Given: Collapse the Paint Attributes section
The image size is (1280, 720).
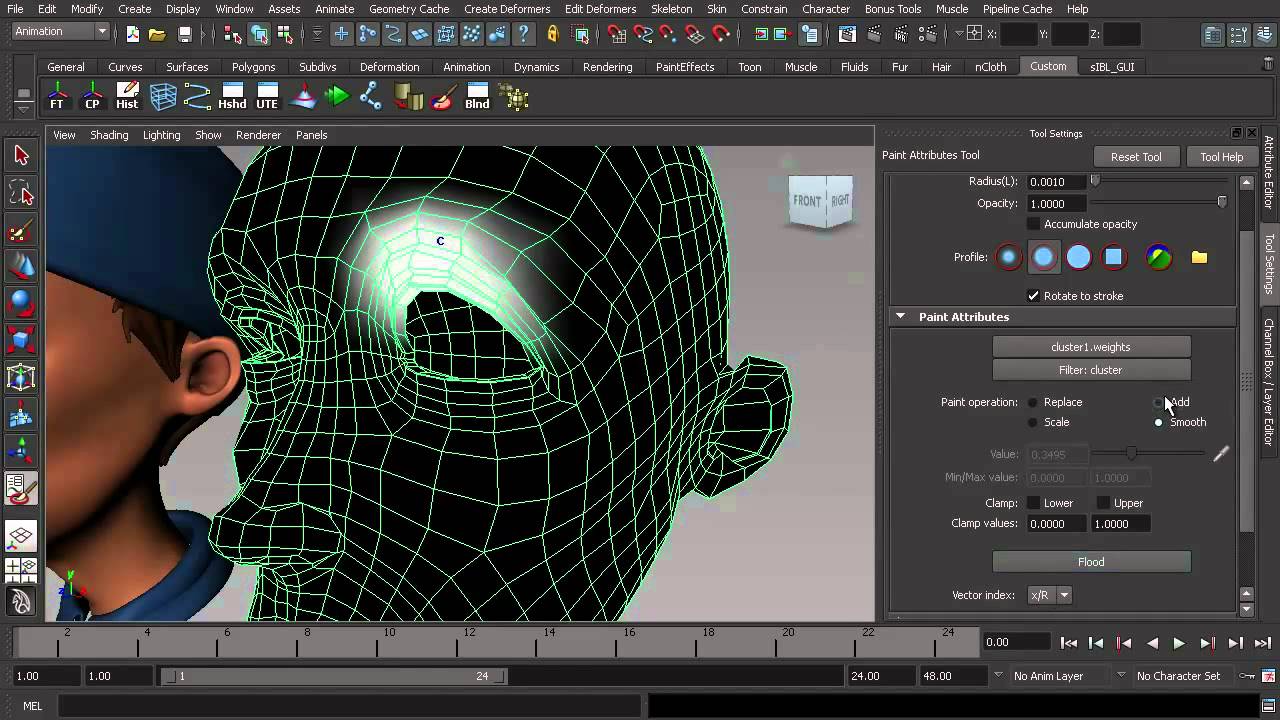Looking at the screenshot, I should pyautogui.click(x=900, y=317).
